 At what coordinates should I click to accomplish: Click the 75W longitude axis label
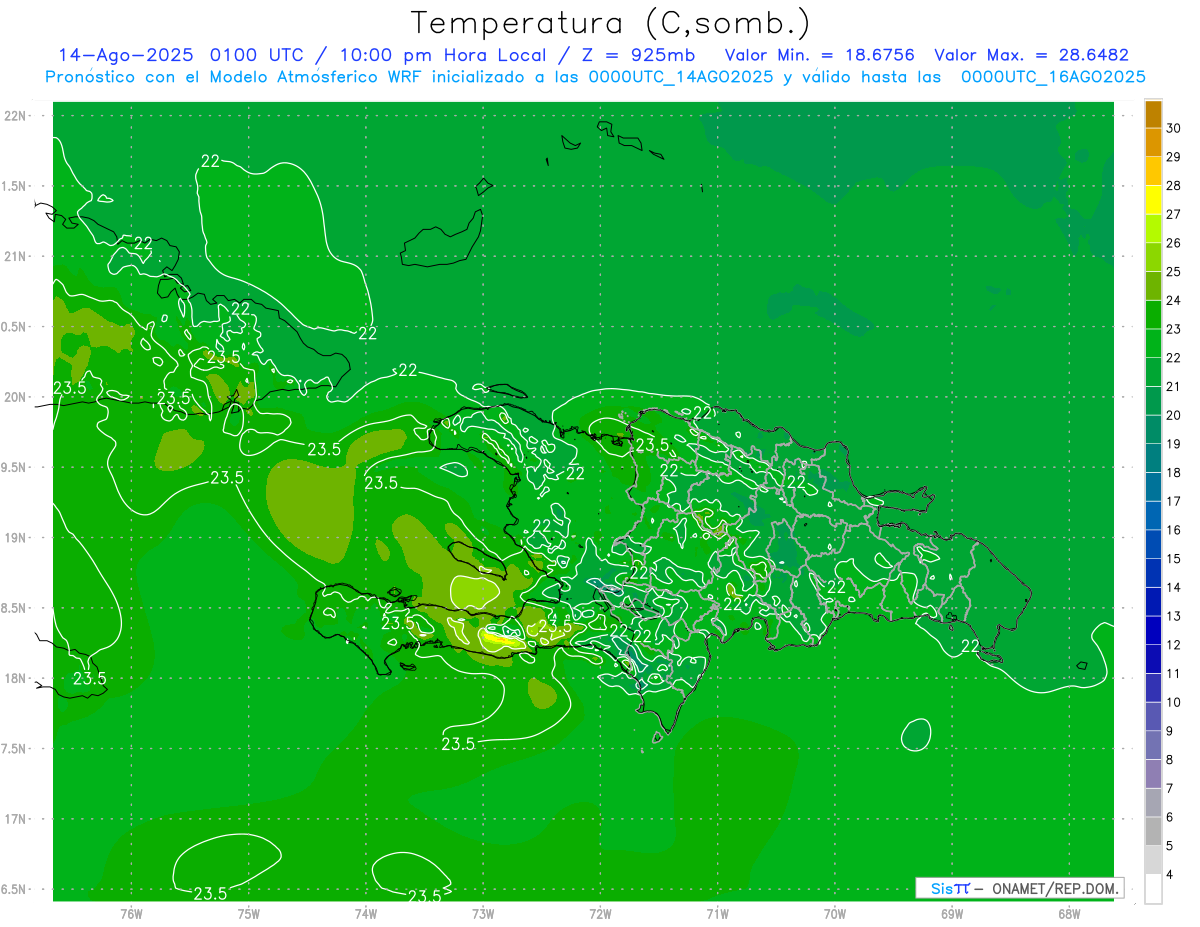pos(248,913)
